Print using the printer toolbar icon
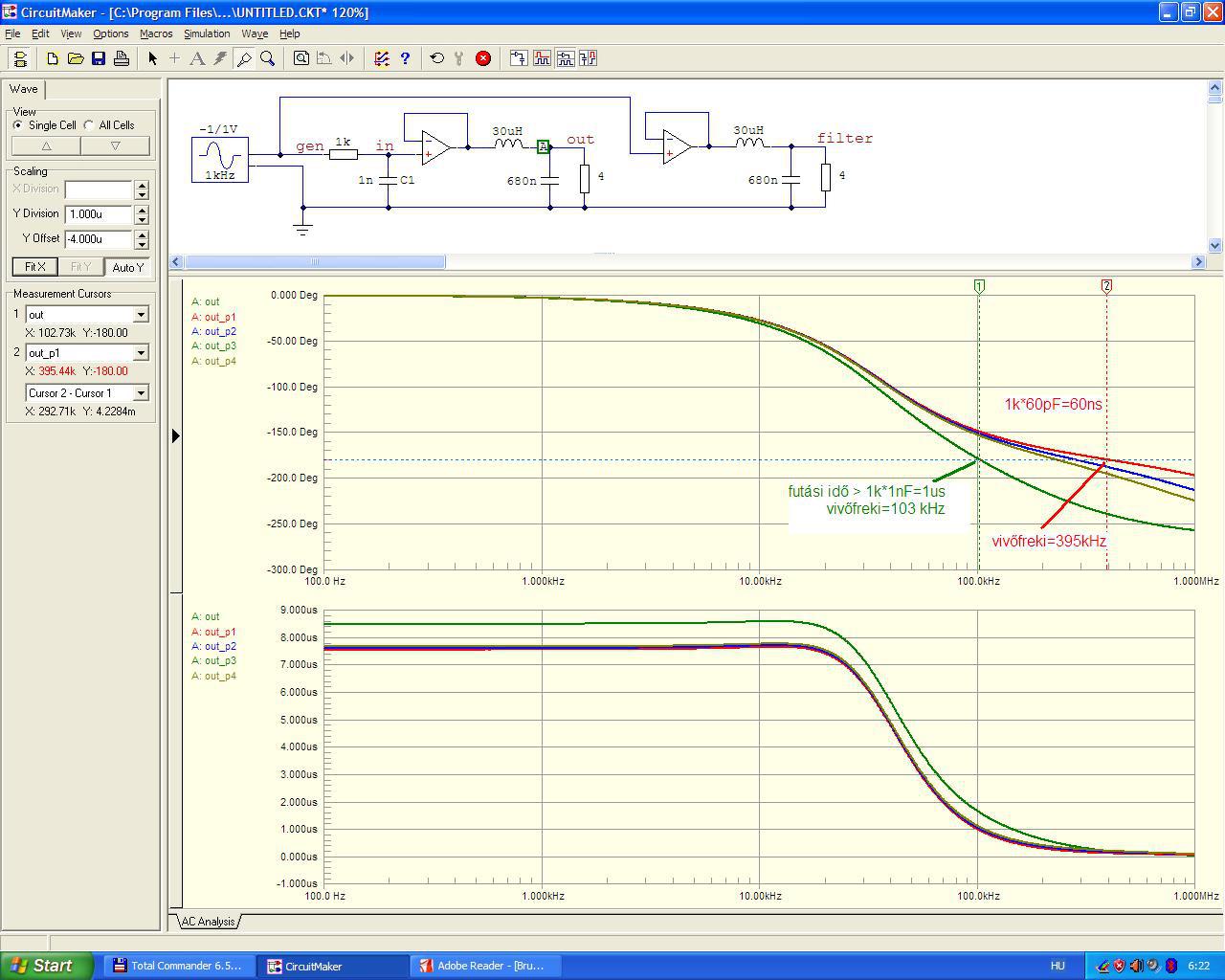 pos(122,58)
